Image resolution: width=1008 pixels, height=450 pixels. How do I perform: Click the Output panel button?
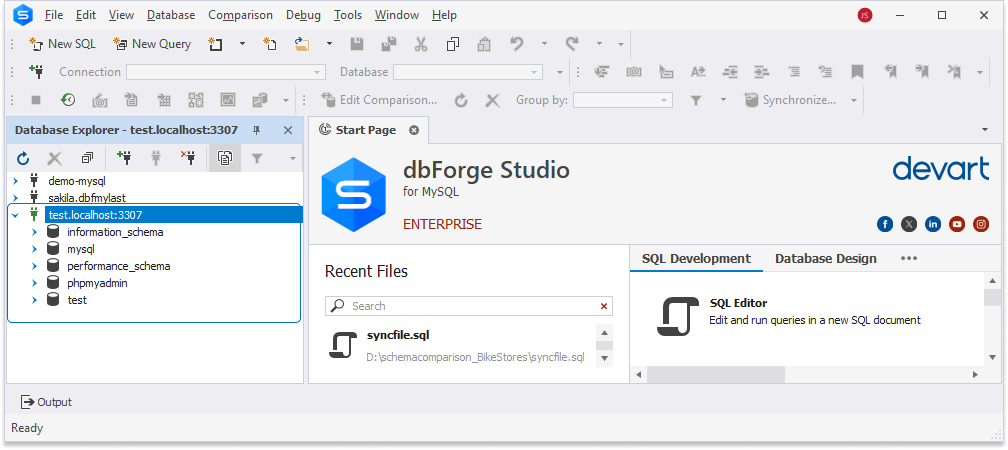point(46,402)
